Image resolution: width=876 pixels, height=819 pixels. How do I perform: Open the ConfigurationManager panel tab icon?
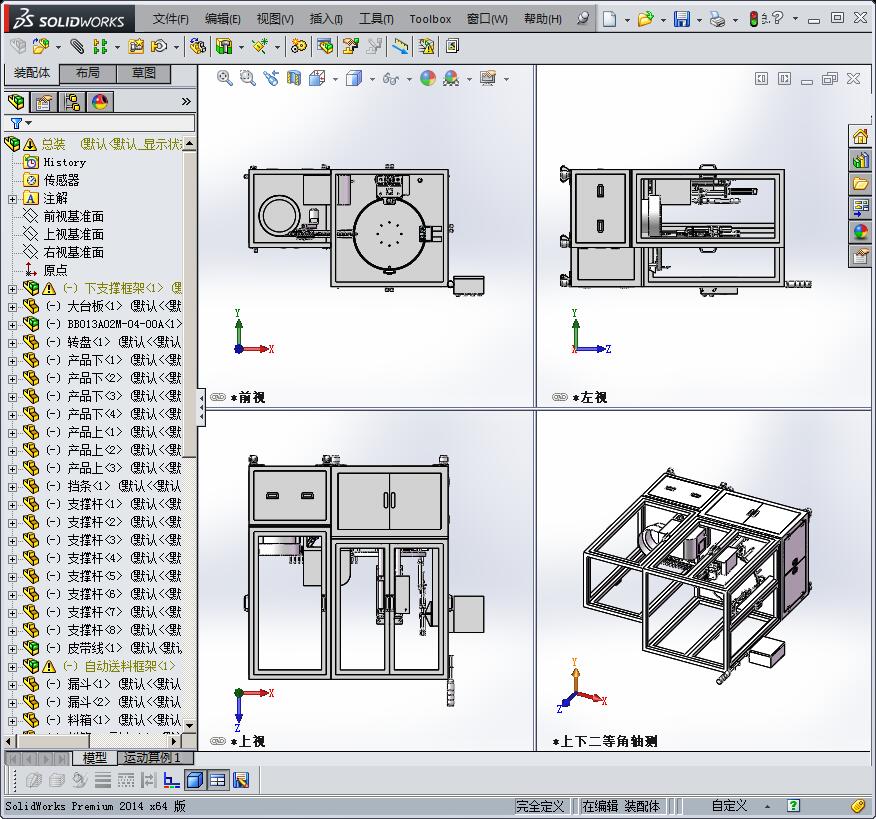click(x=72, y=102)
